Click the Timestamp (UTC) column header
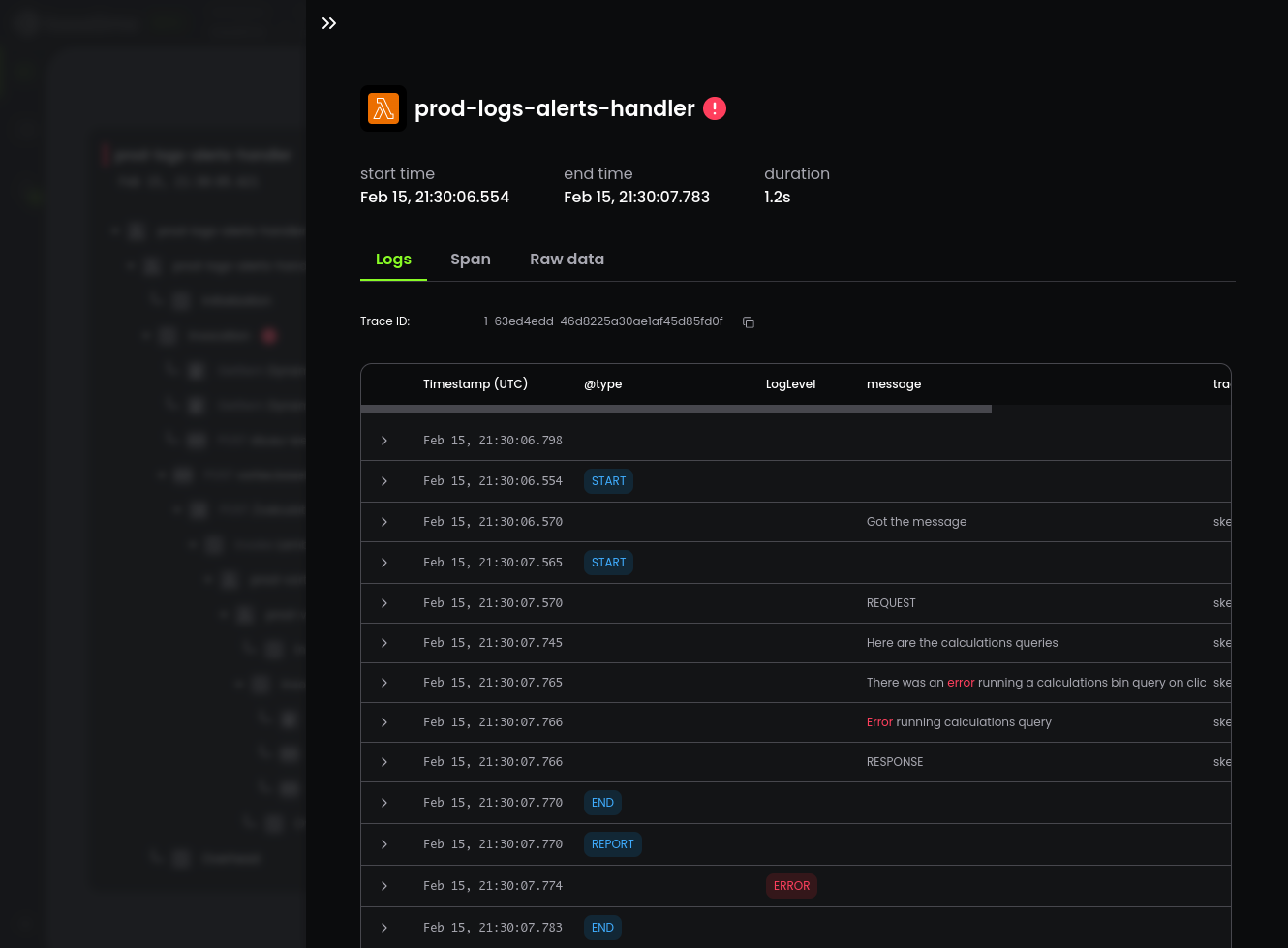1288x948 pixels. (x=475, y=384)
